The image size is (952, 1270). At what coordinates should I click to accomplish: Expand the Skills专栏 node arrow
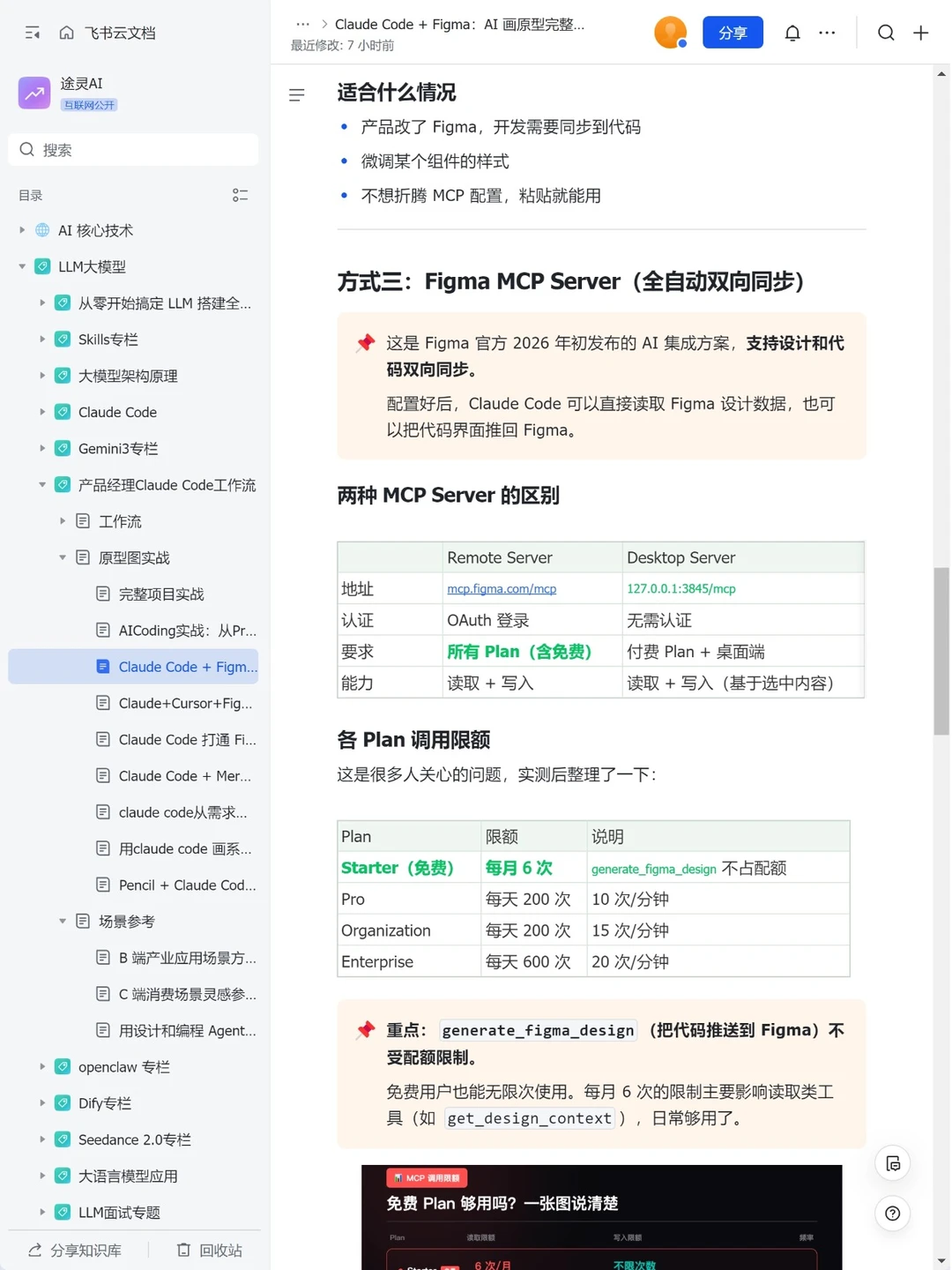pos(42,339)
